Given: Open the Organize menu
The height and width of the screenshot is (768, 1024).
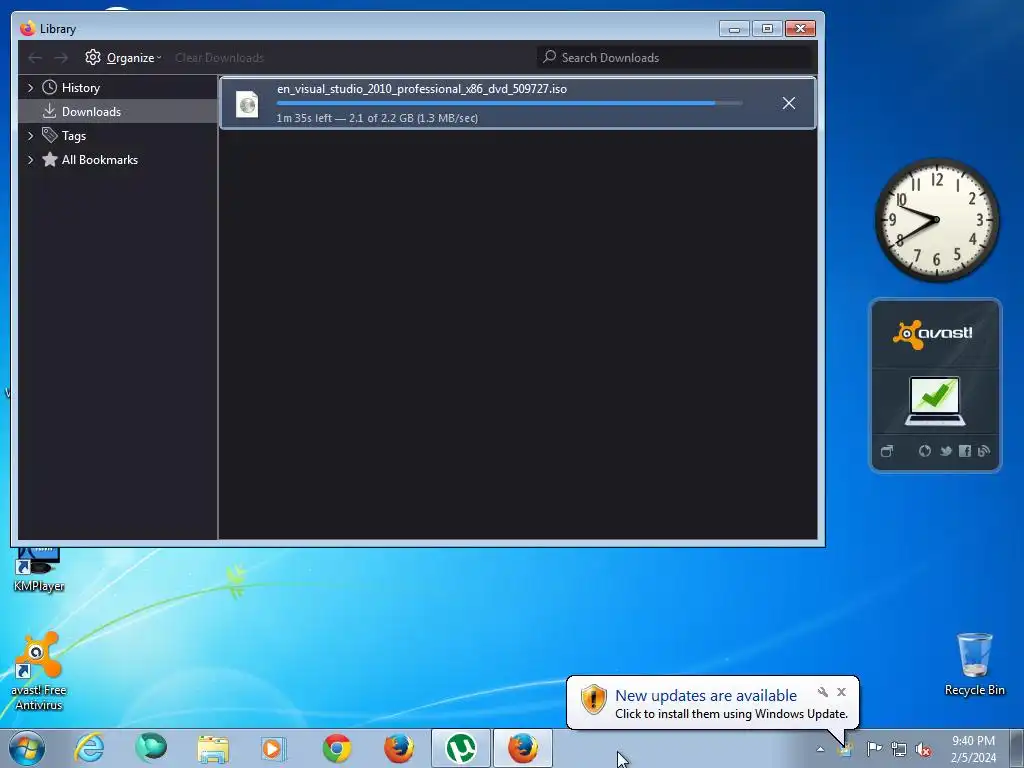Looking at the screenshot, I should pyautogui.click(x=123, y=57).
